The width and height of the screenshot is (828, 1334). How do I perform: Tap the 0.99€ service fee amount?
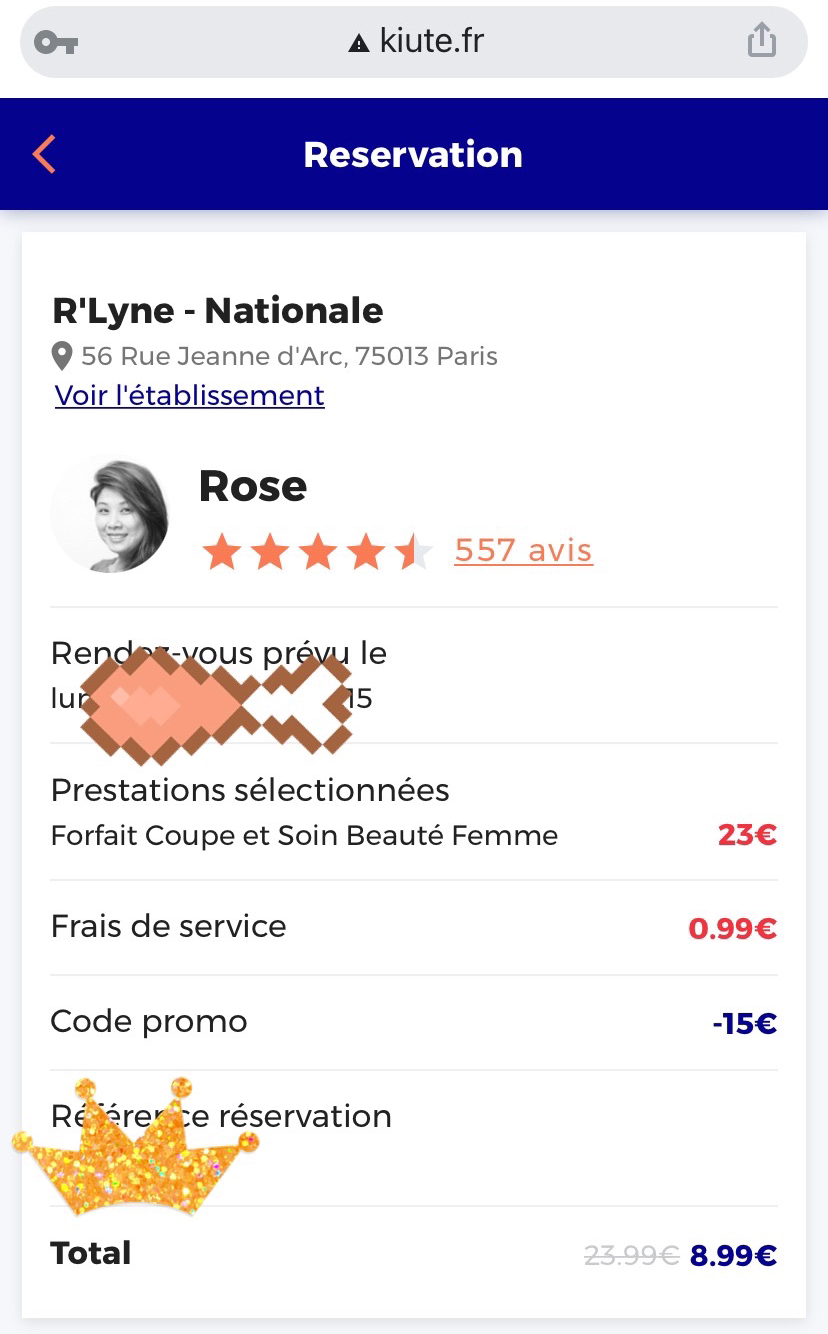(732, 929)
